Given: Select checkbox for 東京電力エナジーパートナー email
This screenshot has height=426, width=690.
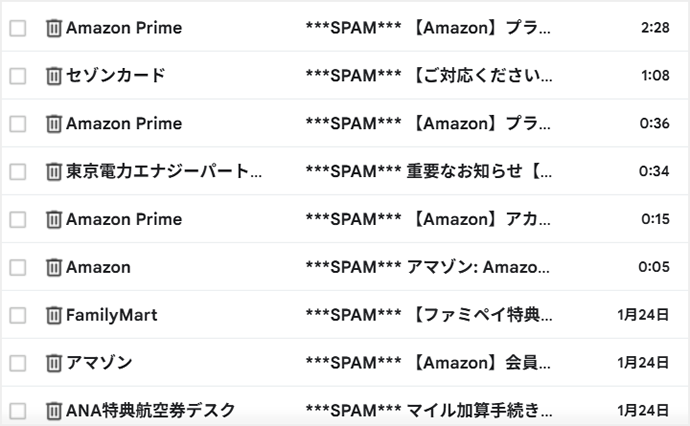Looking at the screenshot, I should [18, 172].
